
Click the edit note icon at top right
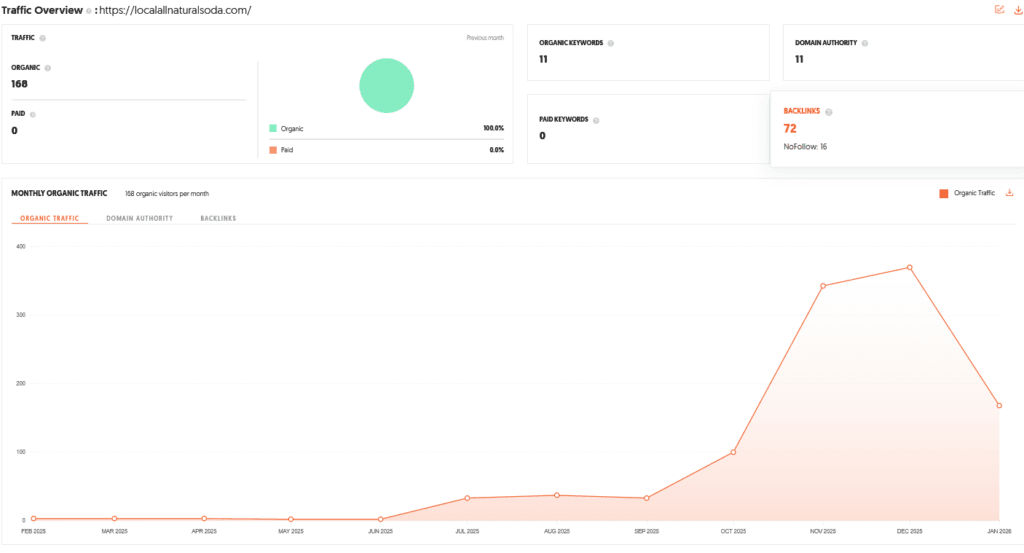pyautogui.click(x=999, y=10)
